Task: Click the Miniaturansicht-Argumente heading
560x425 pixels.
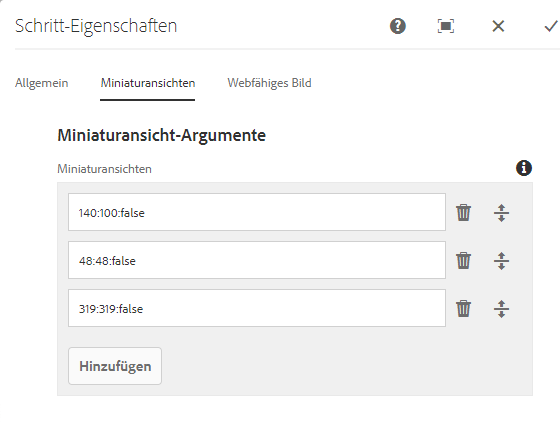Action: (x=161, y=135)
